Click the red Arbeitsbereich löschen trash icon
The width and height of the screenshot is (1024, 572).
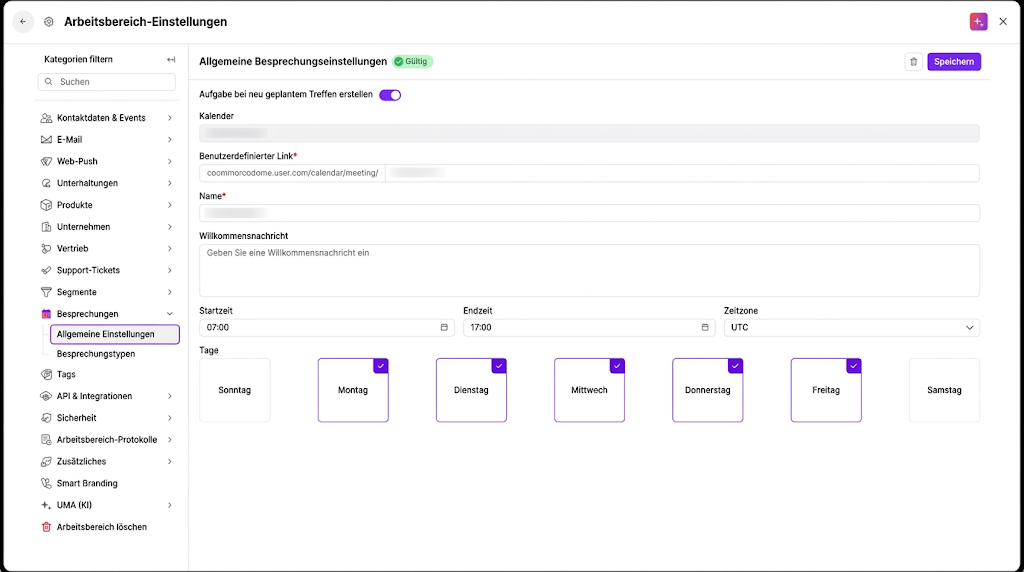pos(46,527)
